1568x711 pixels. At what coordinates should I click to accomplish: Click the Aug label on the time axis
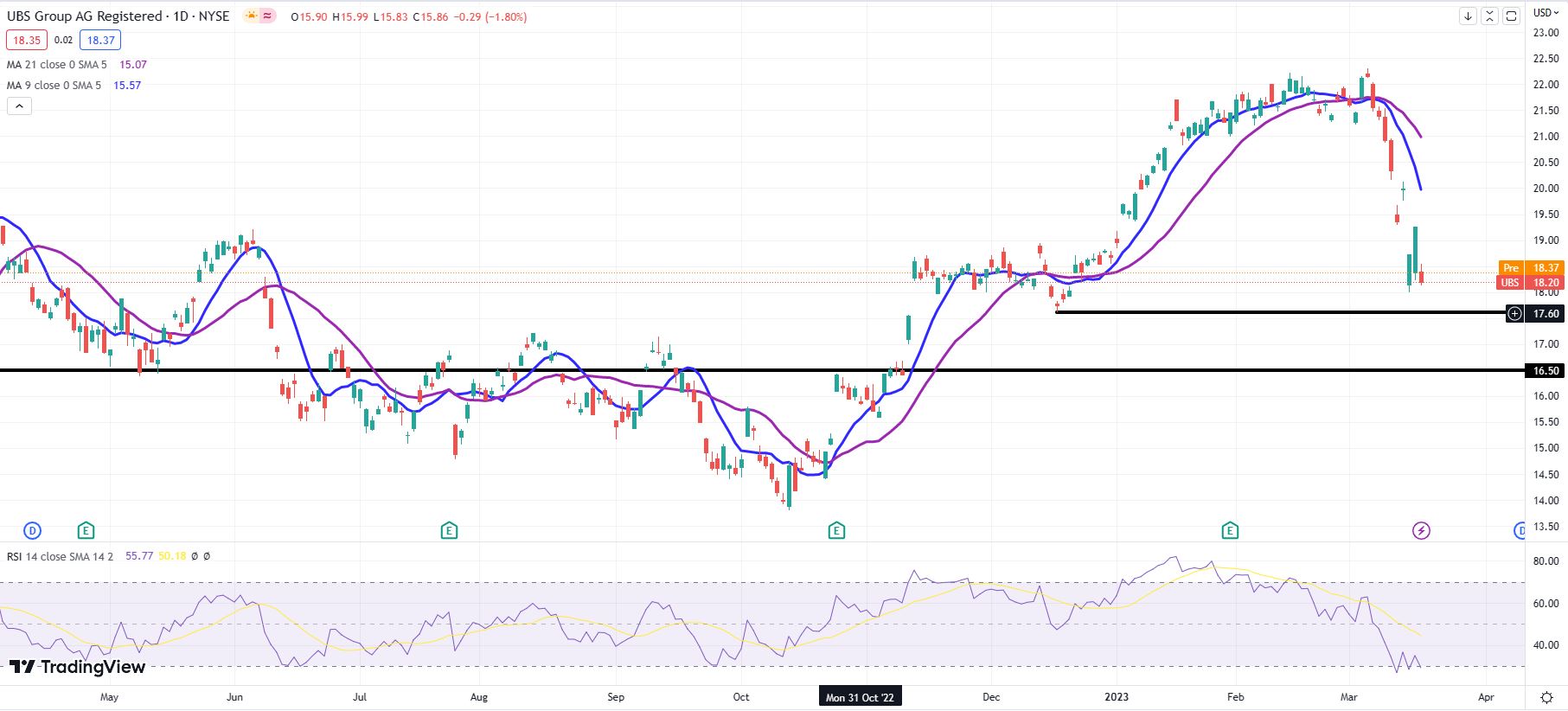point(479,697)
